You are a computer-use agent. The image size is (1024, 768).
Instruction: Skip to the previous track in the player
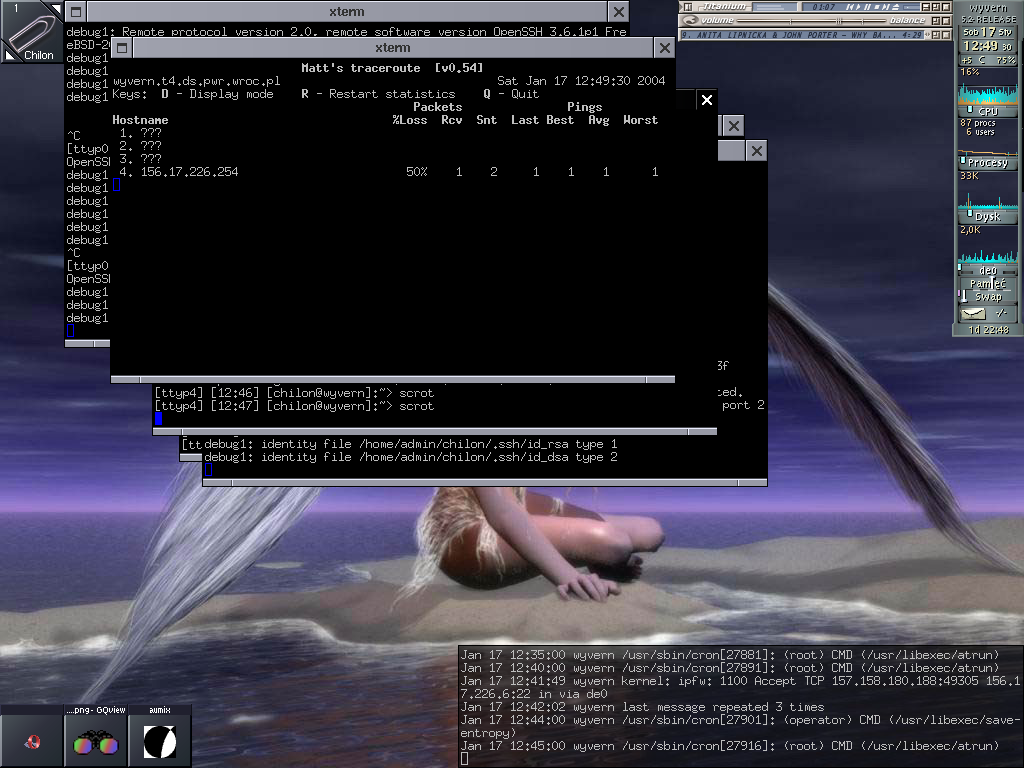pyautogui.click(x=848, y=7)
